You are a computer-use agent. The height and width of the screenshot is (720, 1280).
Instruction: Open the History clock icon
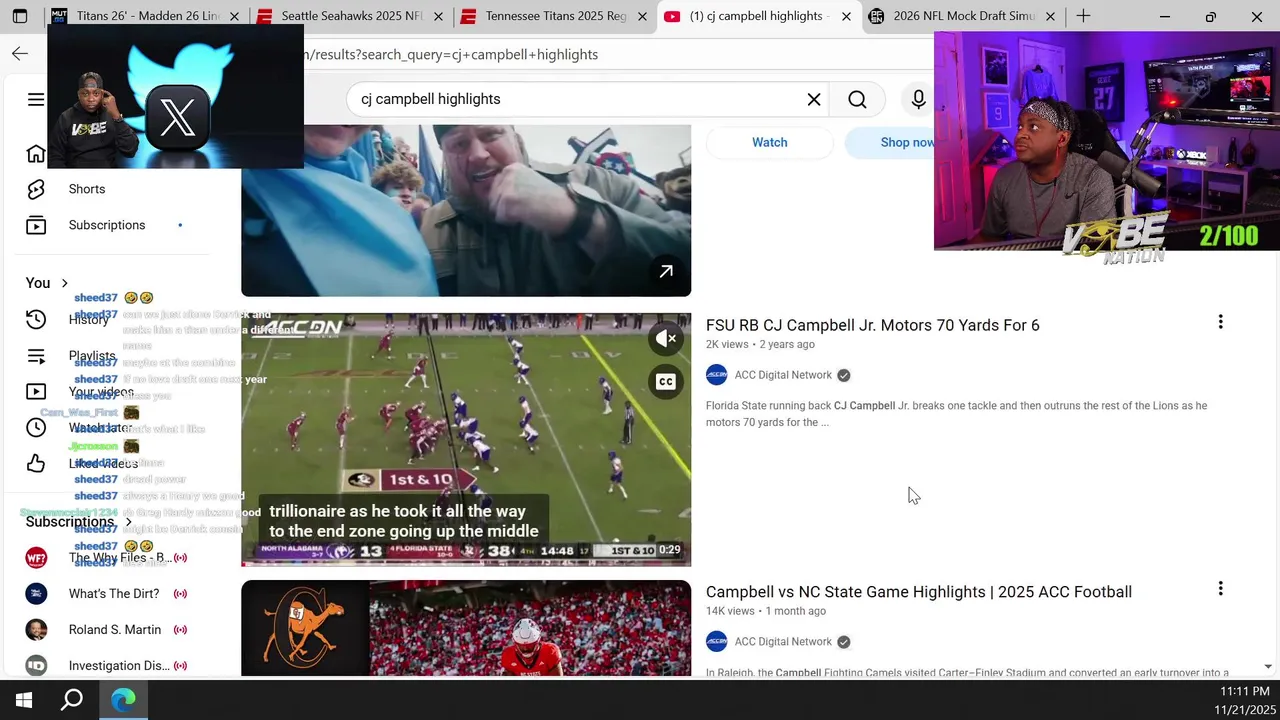coord(36,319)
